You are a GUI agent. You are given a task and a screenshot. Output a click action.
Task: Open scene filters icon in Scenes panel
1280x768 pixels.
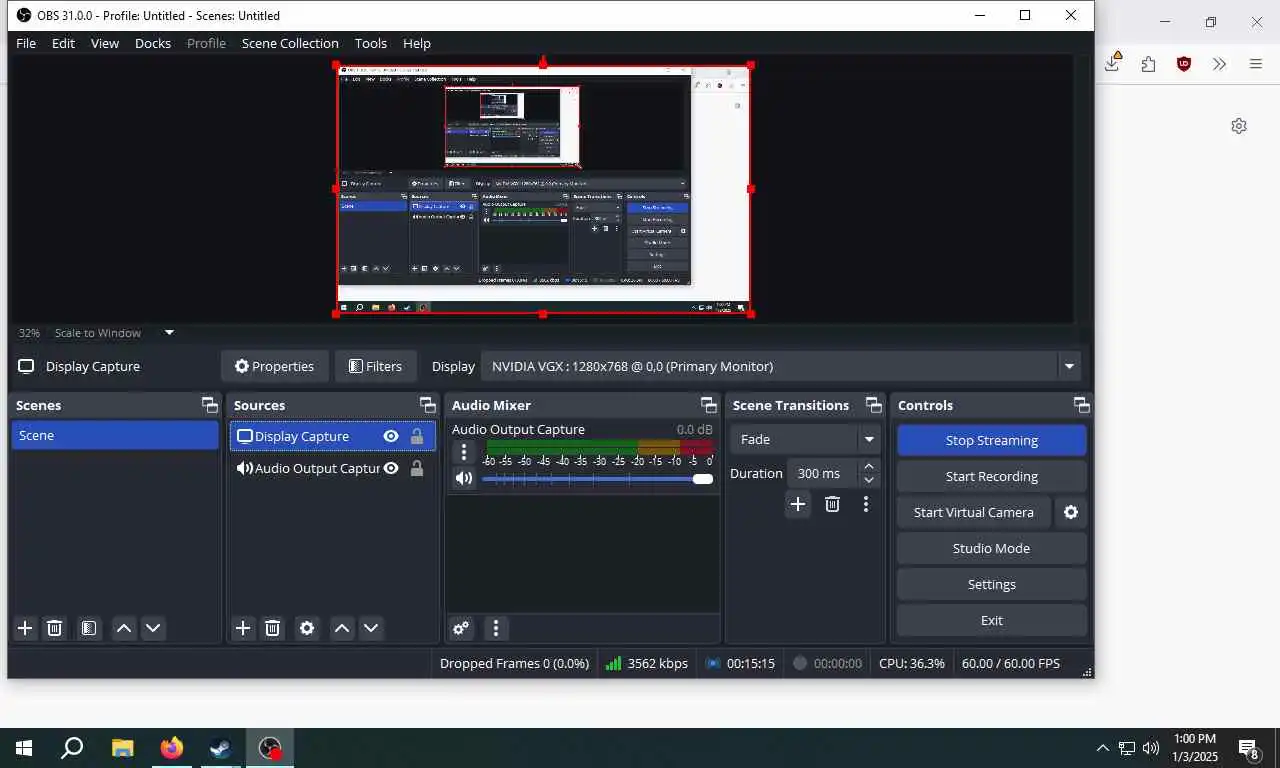pyautogui.click(x=89, y=628)
